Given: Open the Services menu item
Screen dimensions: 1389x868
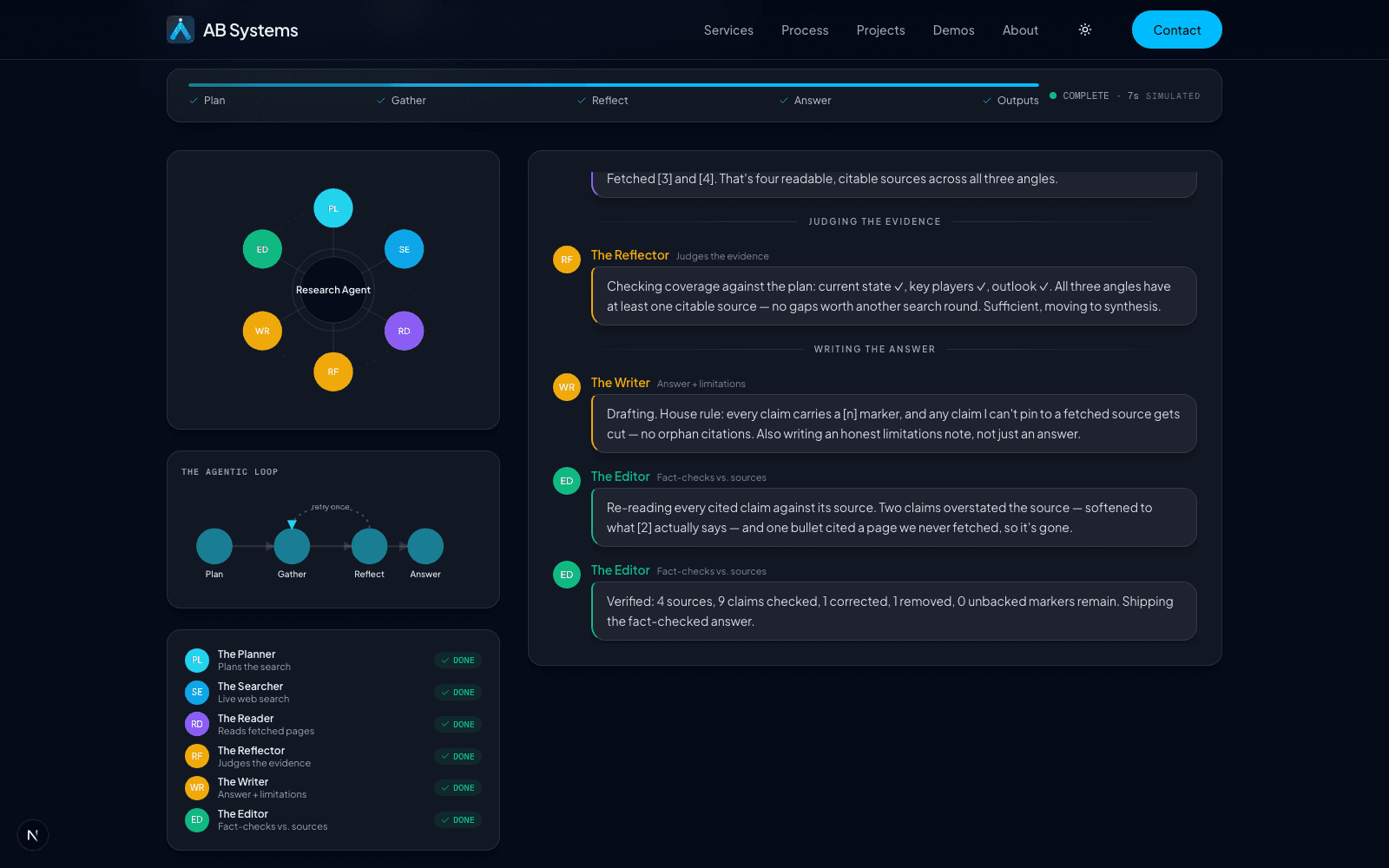Looking at the screenshot, I should (x=728, y=30).
